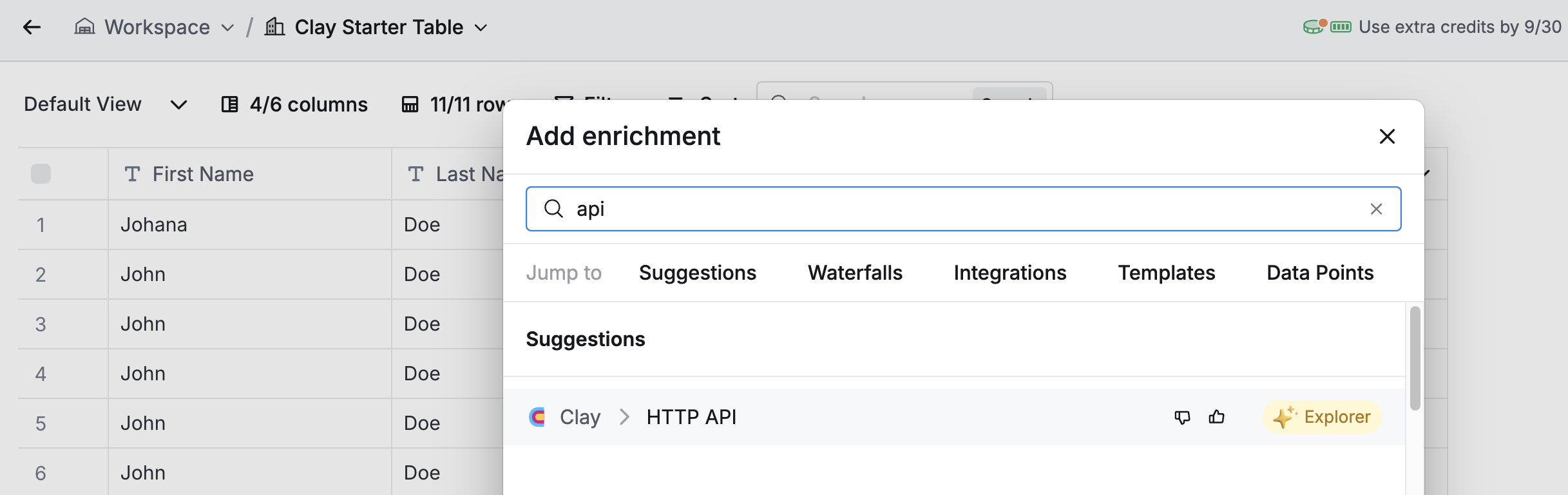Give thumbs down on the HTTP API suggestion
This screenshot has width=1568, height=495.
(x=1183, y=417)
